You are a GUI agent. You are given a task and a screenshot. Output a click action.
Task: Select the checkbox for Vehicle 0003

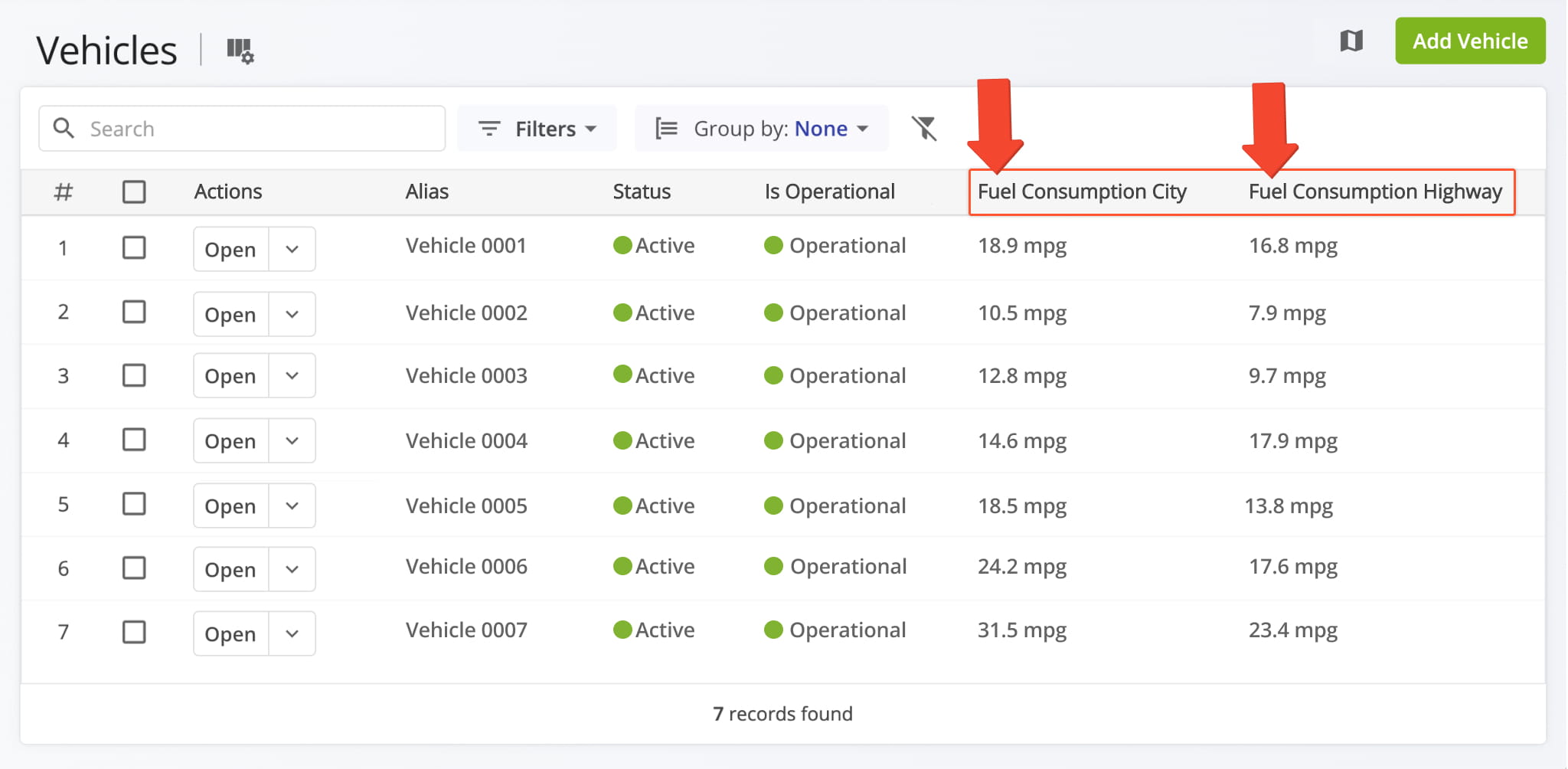tap(134, 375)
